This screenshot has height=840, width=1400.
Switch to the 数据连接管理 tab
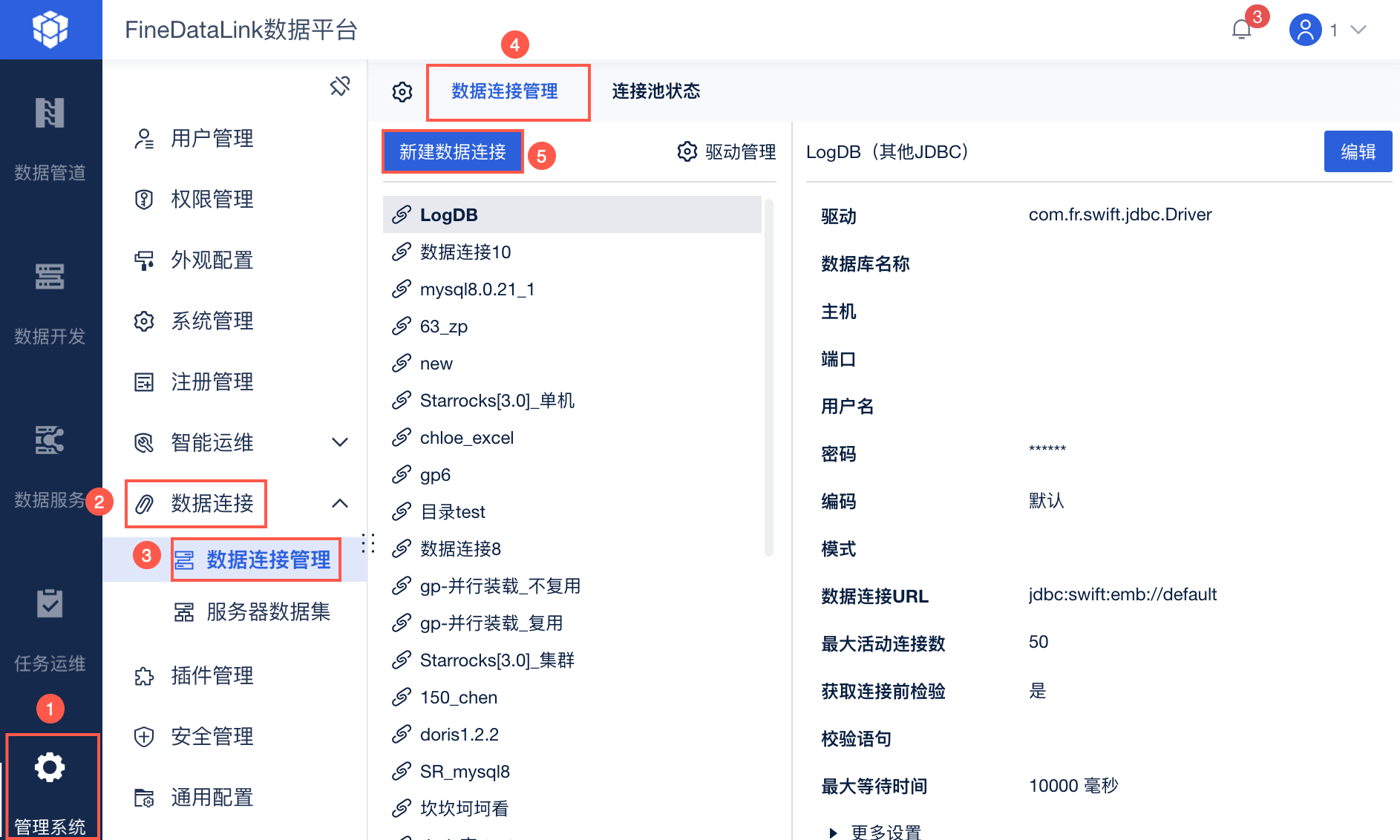pos(505,91)
